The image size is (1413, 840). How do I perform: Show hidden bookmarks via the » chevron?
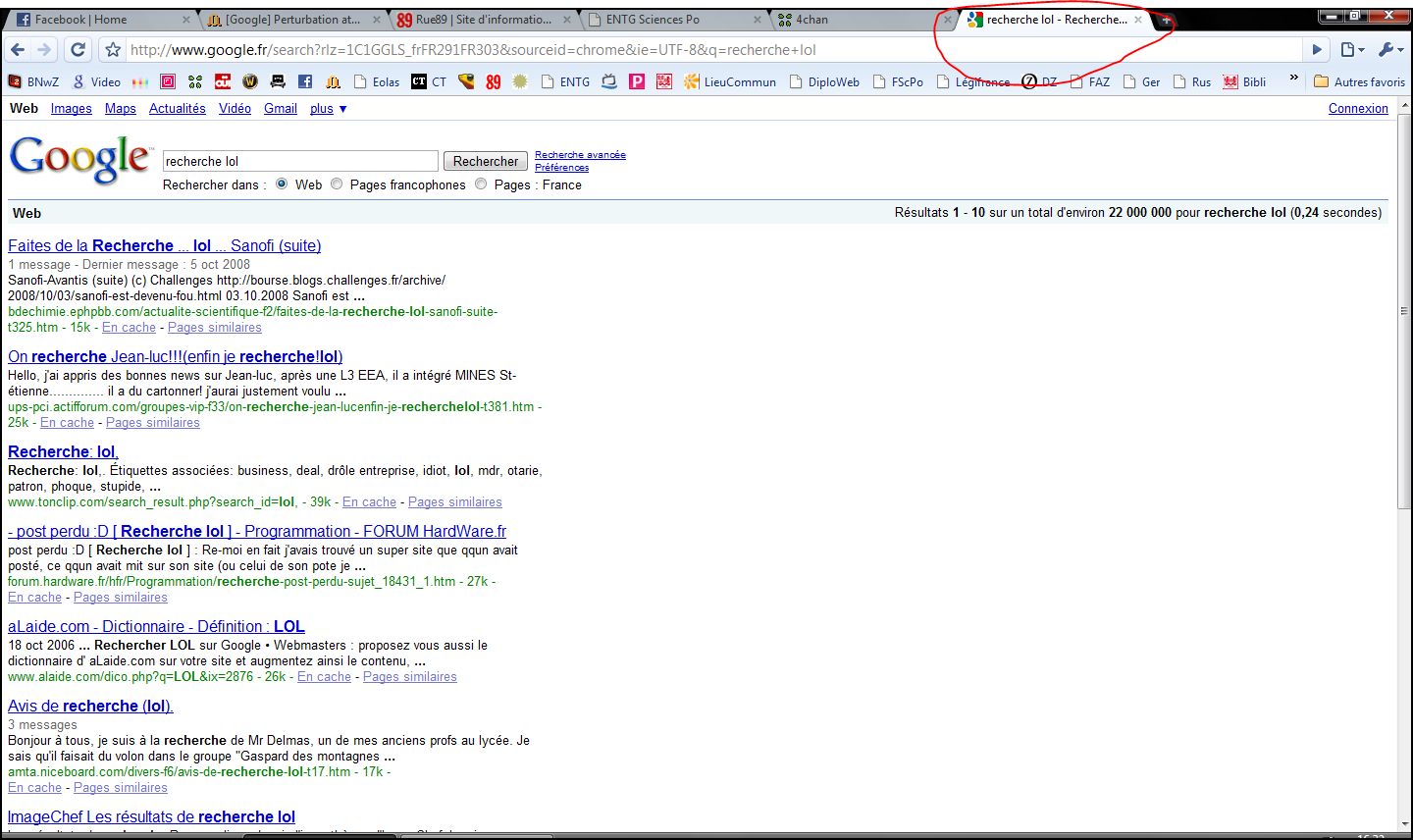pyautogui.click(x=1293, y=79)
